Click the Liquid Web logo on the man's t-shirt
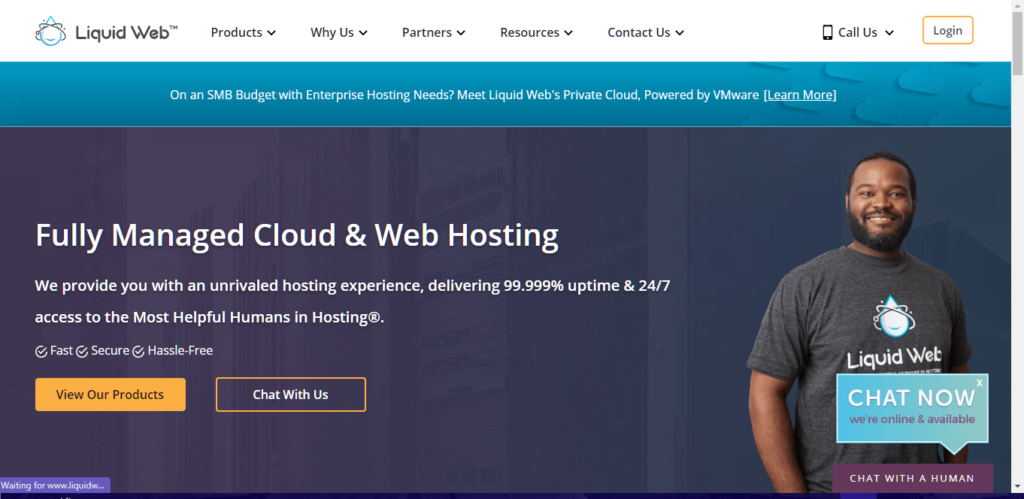 (895, 334)
